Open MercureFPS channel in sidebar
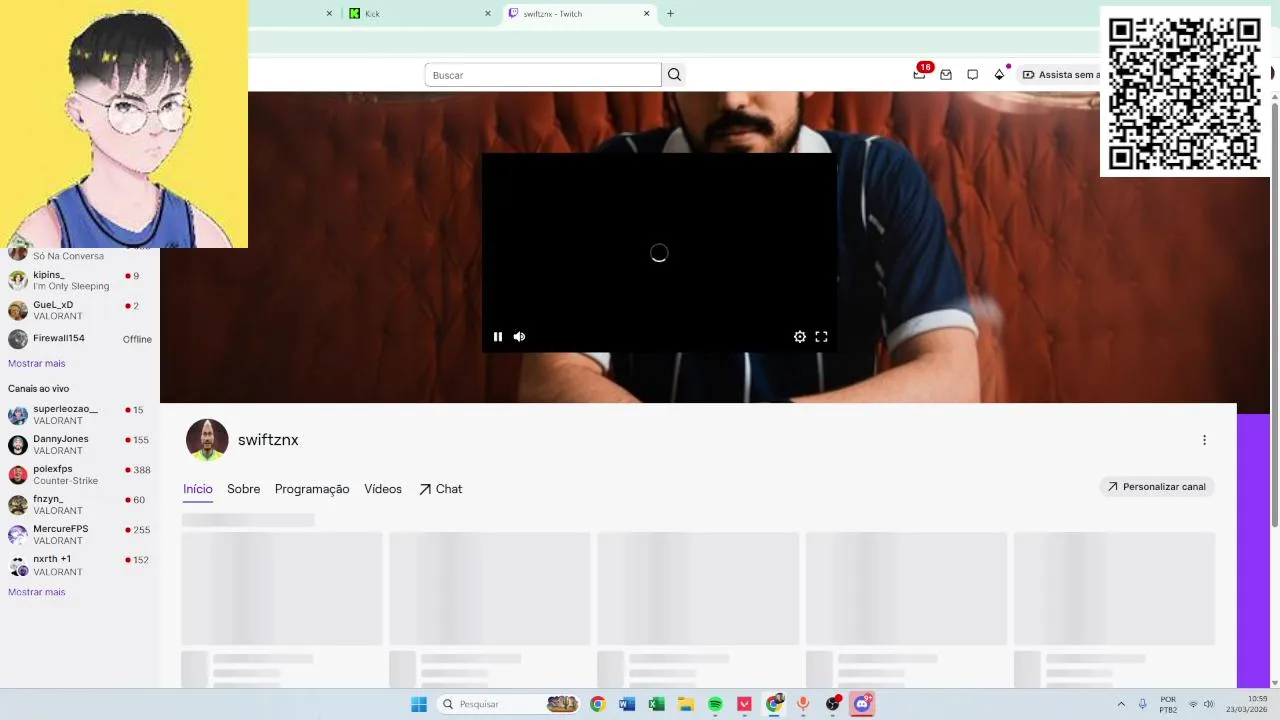1280x720 pixels. [80, 535]
